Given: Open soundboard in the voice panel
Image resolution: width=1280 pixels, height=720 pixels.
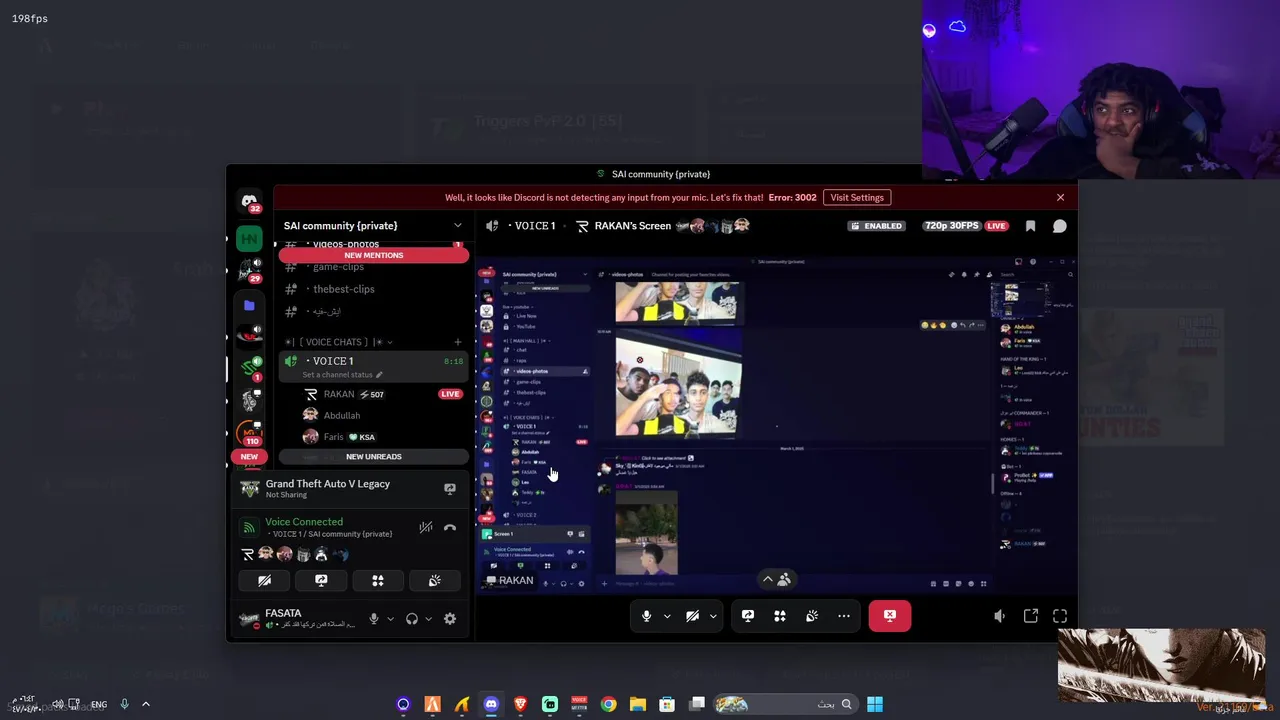Looking at the screenshot, I should [435, 580].
